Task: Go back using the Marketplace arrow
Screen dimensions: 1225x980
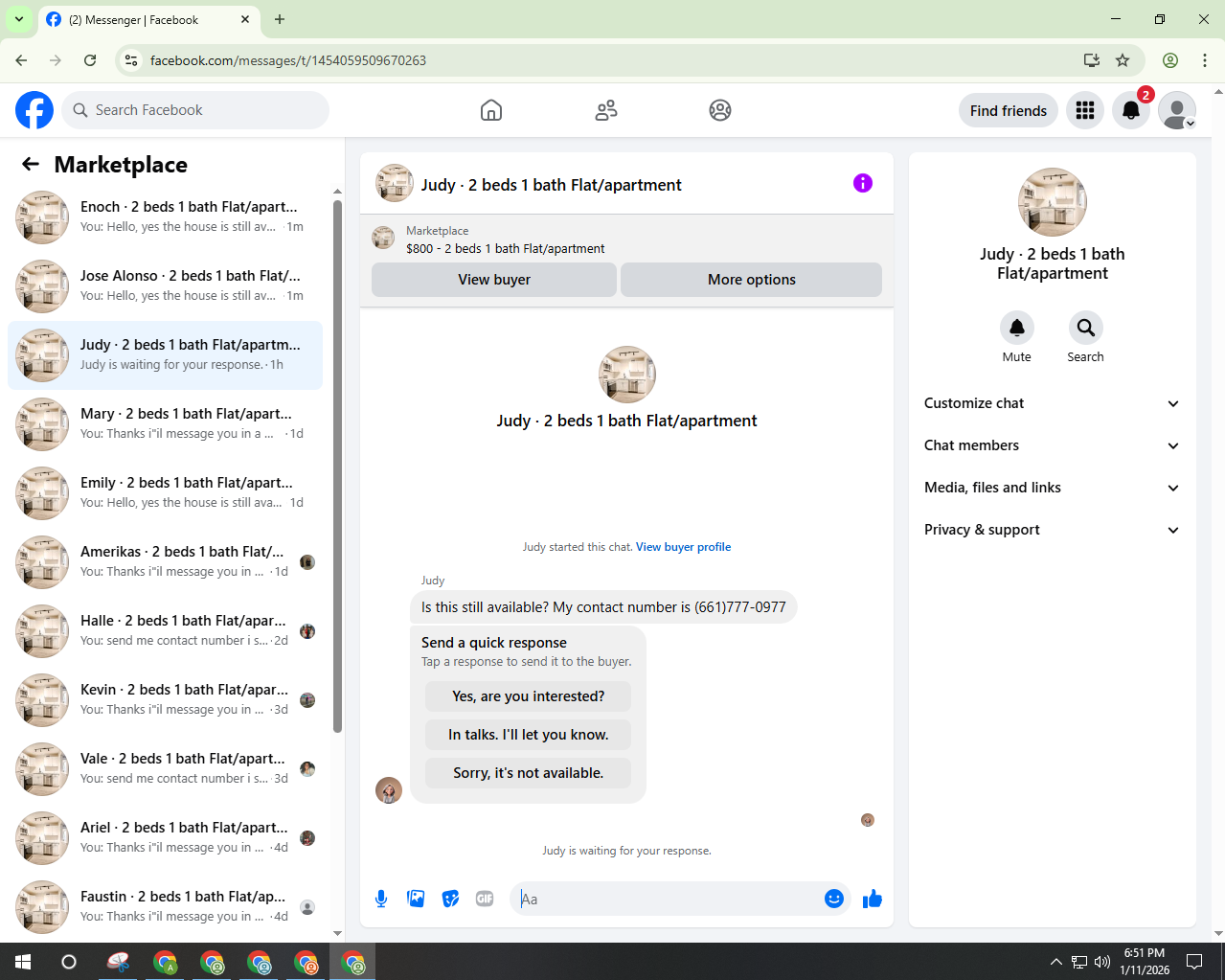Action: click(31, 165)
